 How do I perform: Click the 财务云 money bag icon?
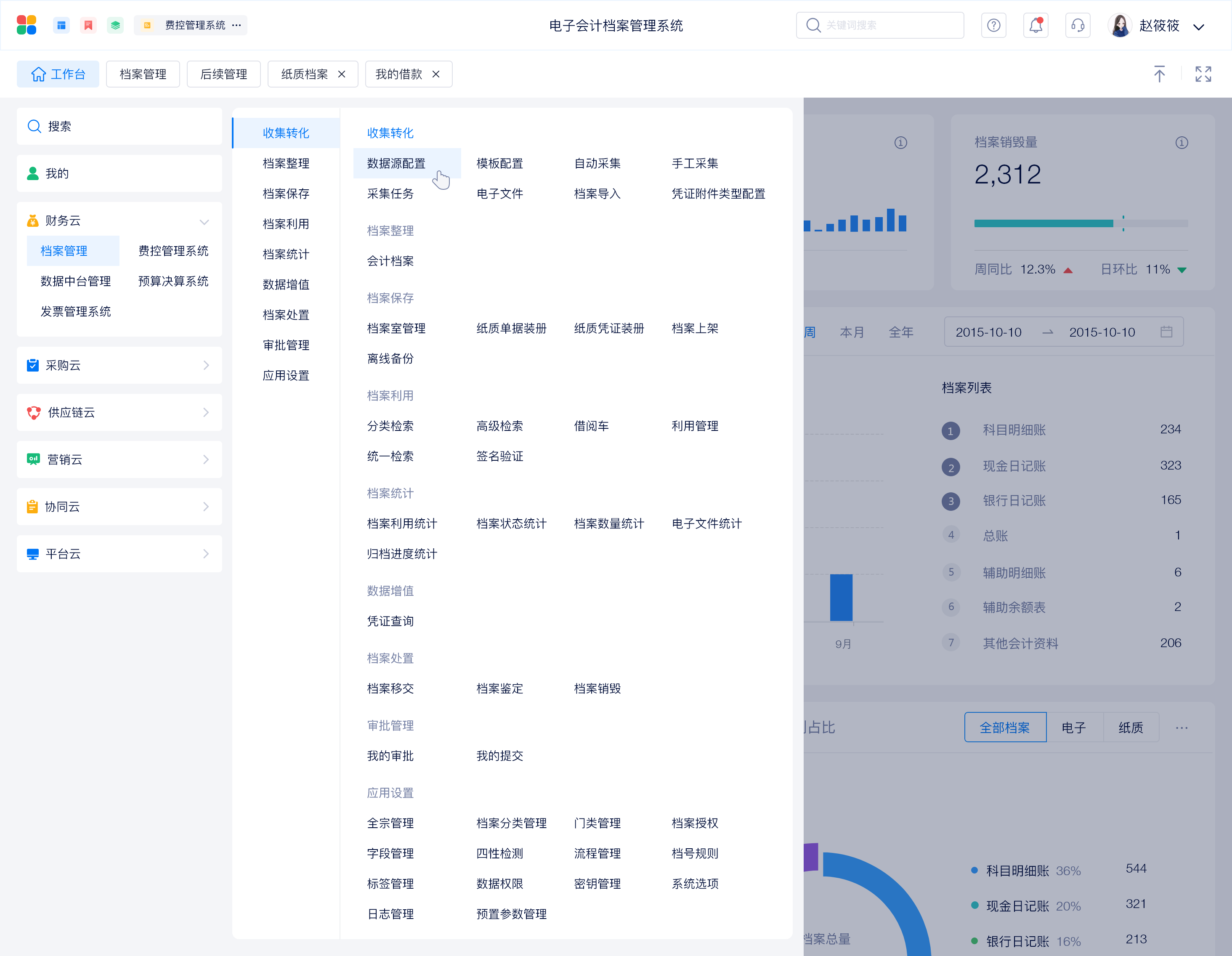tap(33, 220)
